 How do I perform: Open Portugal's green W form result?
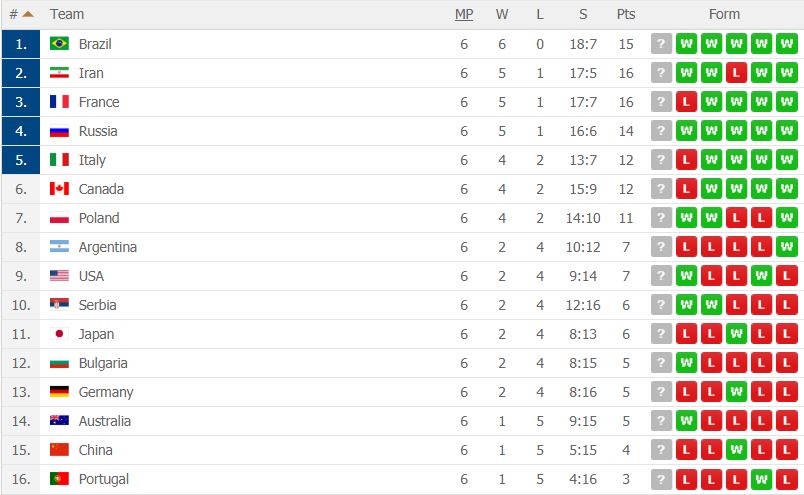point(761,479)
